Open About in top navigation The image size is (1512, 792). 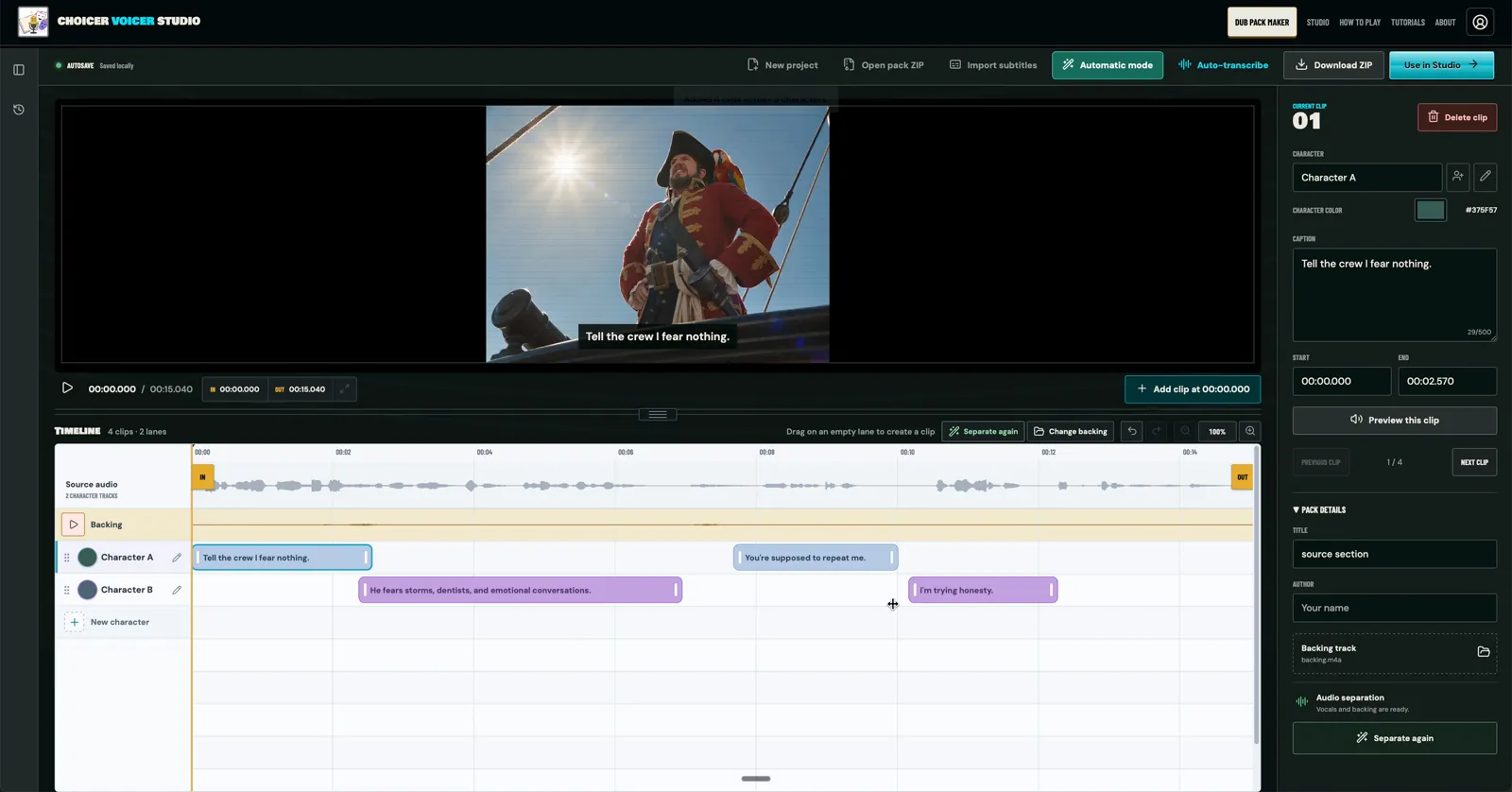(1445, 23)
